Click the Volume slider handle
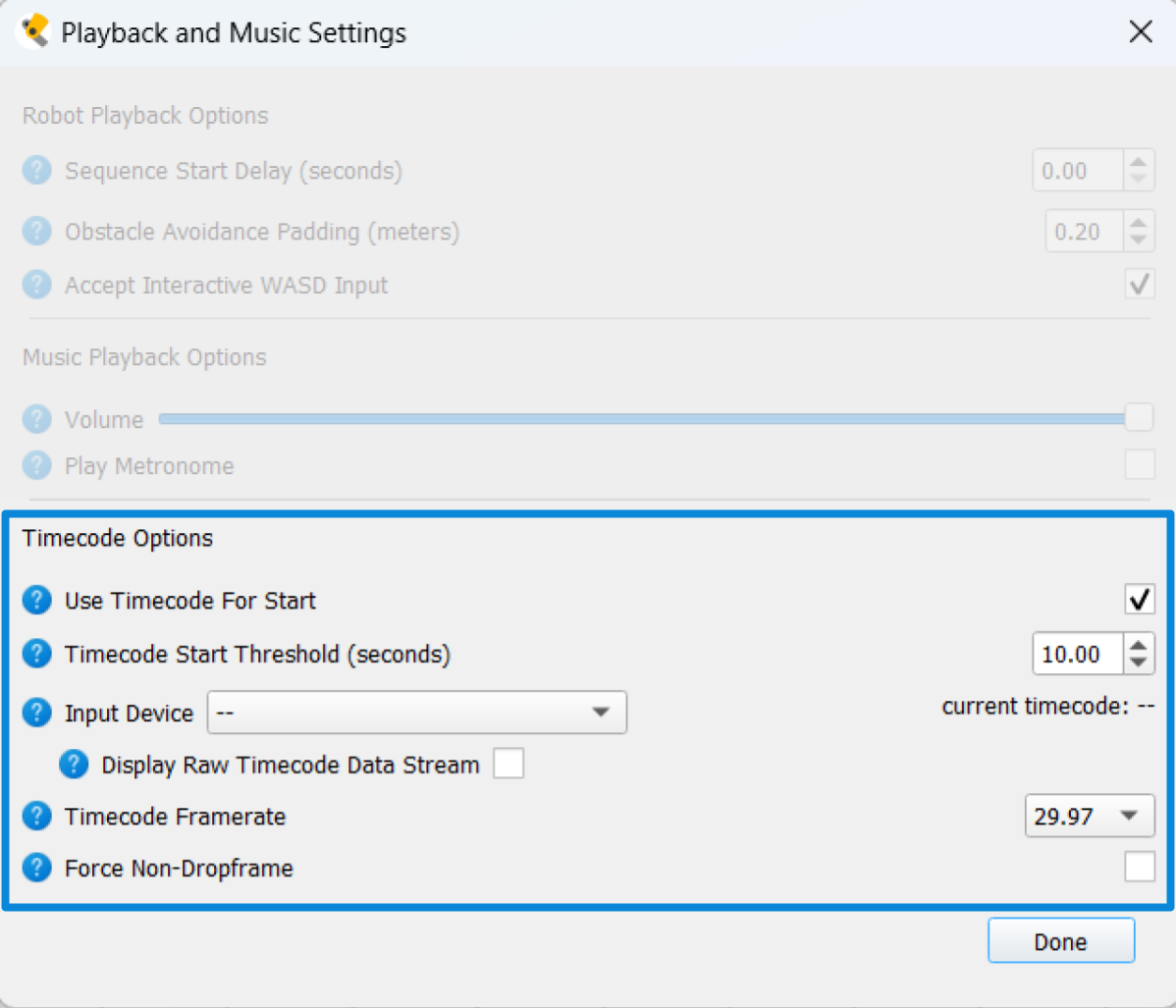 [1138, 418]
